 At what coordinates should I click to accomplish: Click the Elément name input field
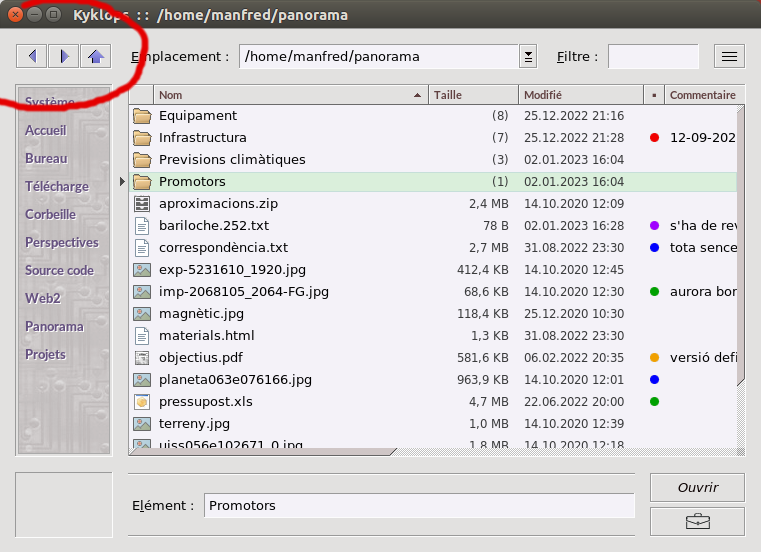tap(419, 506)
